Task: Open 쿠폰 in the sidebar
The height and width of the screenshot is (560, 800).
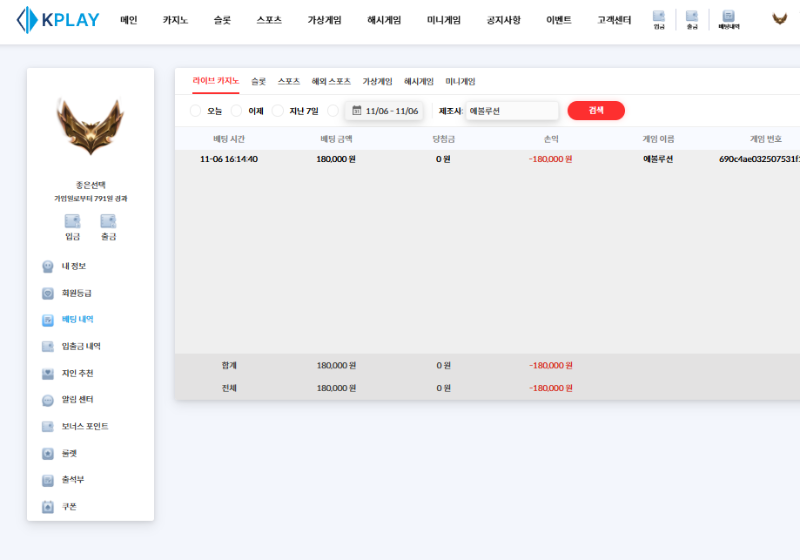Action: click(69, 507)
